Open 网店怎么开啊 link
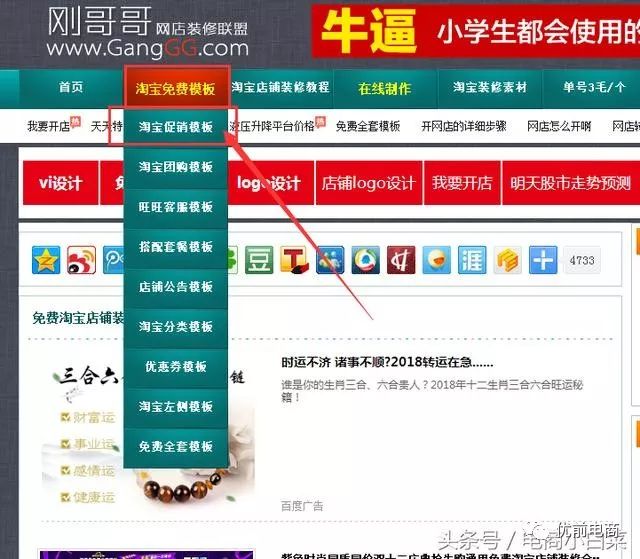This screenshot has height=559, width=640. coord(559,126)
